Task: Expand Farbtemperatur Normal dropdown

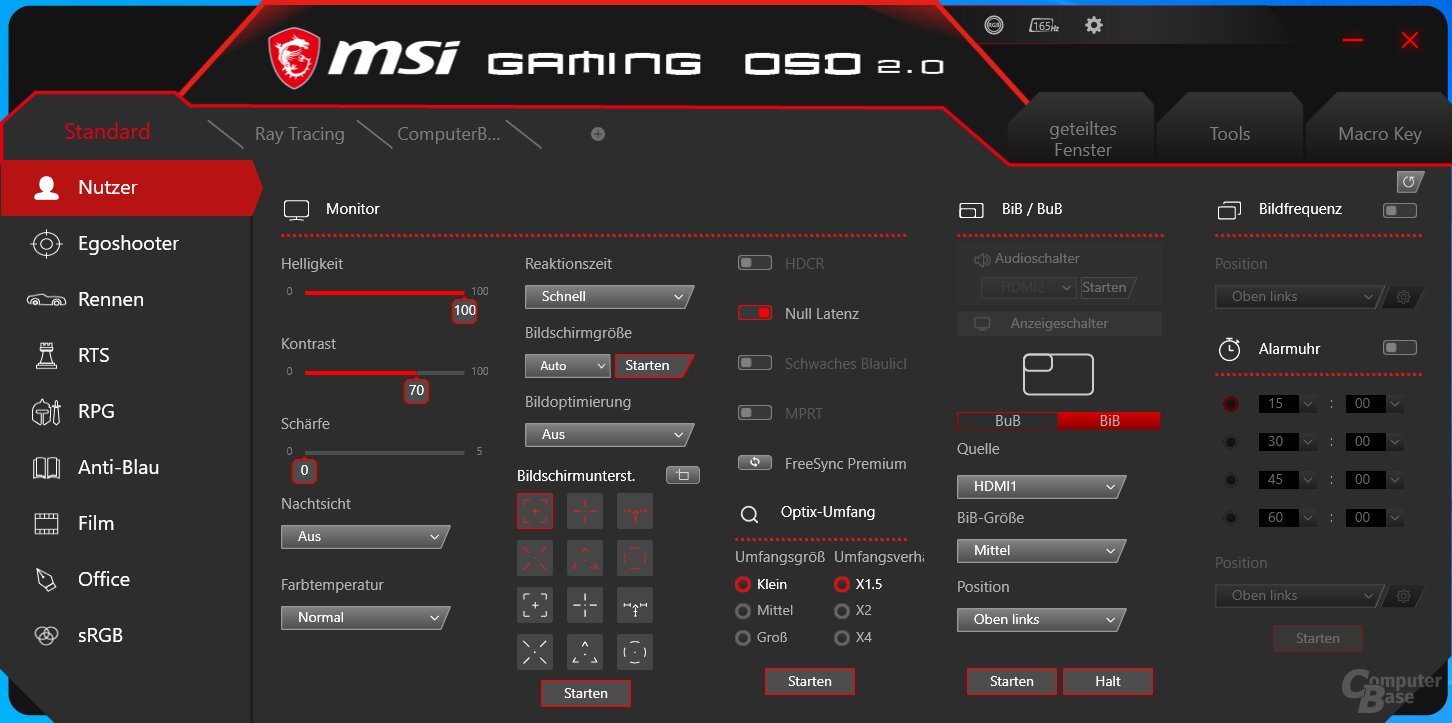Action: 365,618
